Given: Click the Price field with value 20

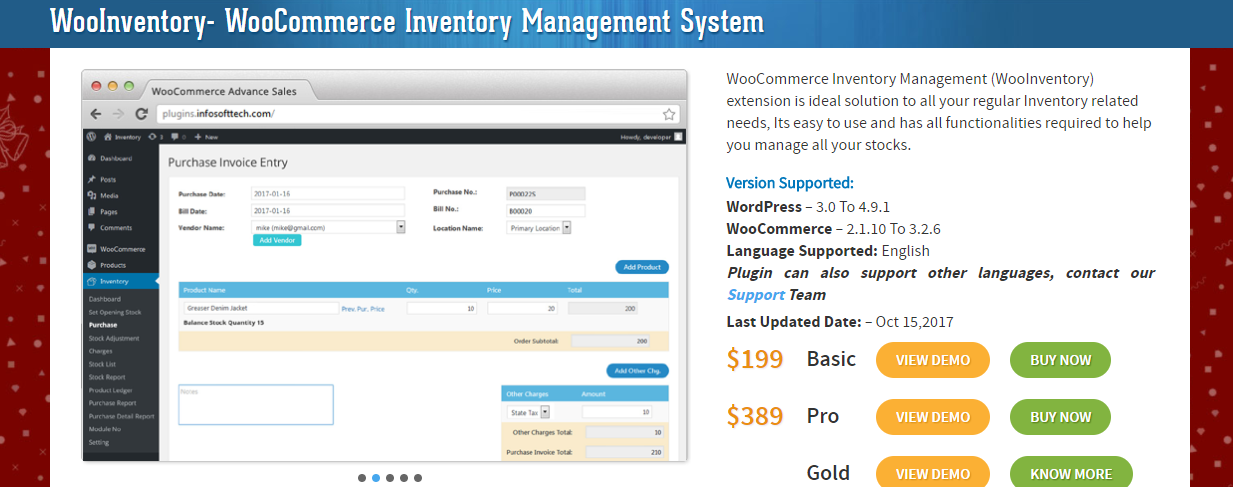Looking at the screenshot, I should point(522,309).
